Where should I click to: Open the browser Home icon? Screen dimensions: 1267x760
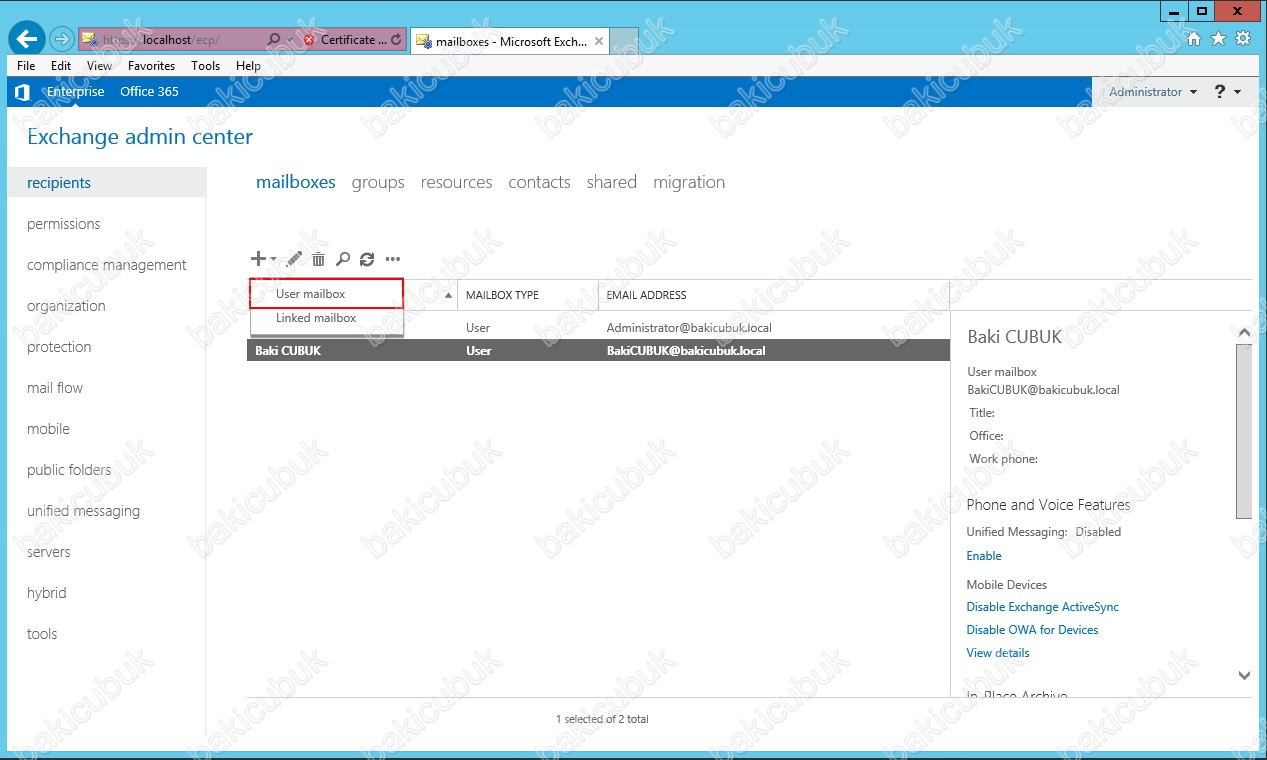(x=1193, y=39)
